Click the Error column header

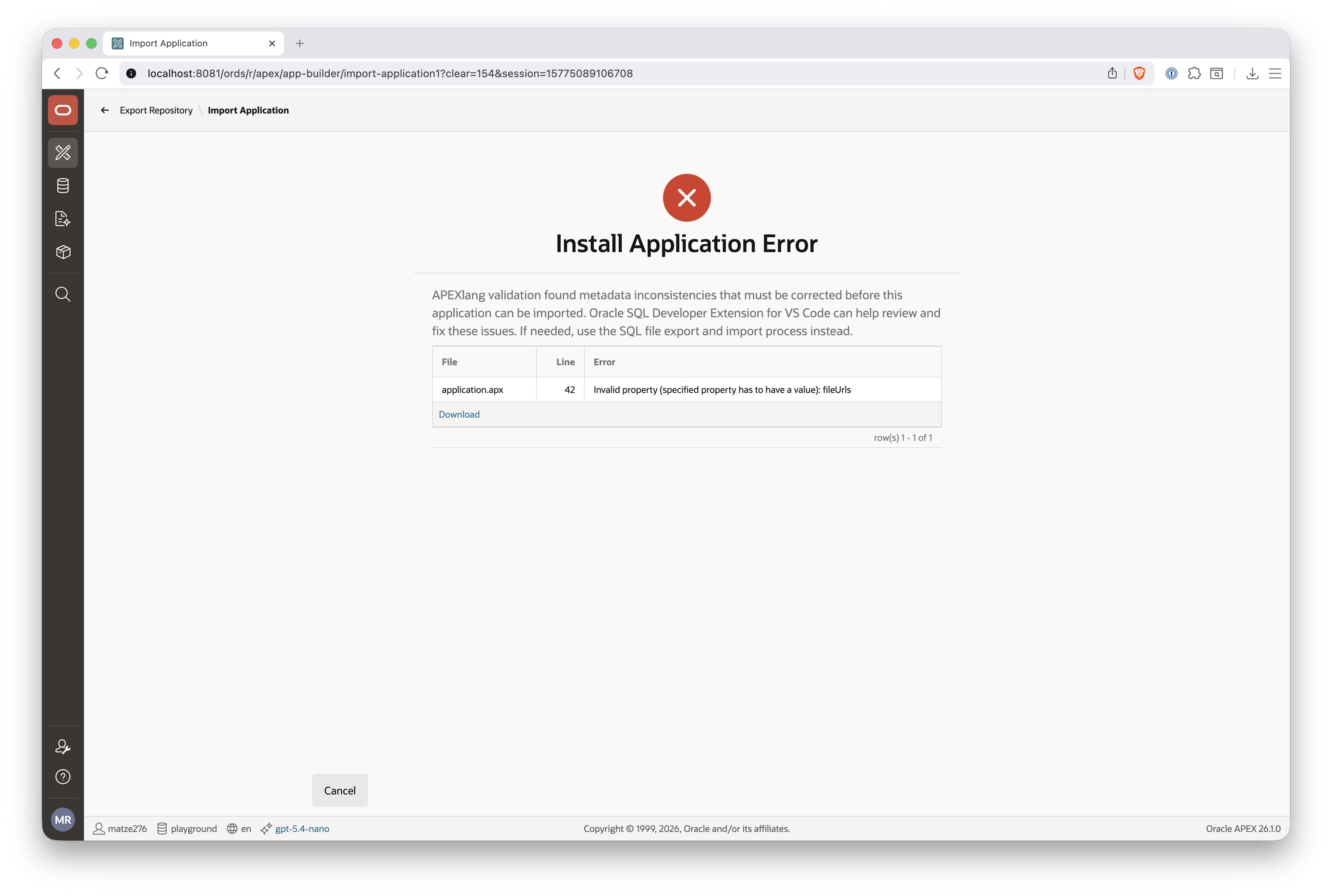763,362
